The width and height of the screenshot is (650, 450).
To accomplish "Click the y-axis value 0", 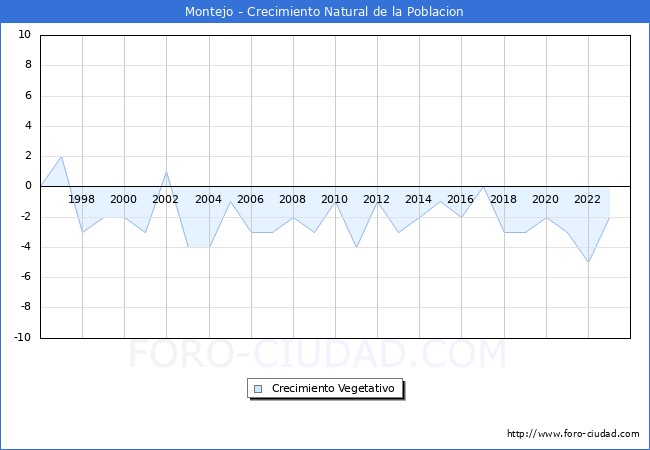I will pyautogui.click(x=28, y=186).
